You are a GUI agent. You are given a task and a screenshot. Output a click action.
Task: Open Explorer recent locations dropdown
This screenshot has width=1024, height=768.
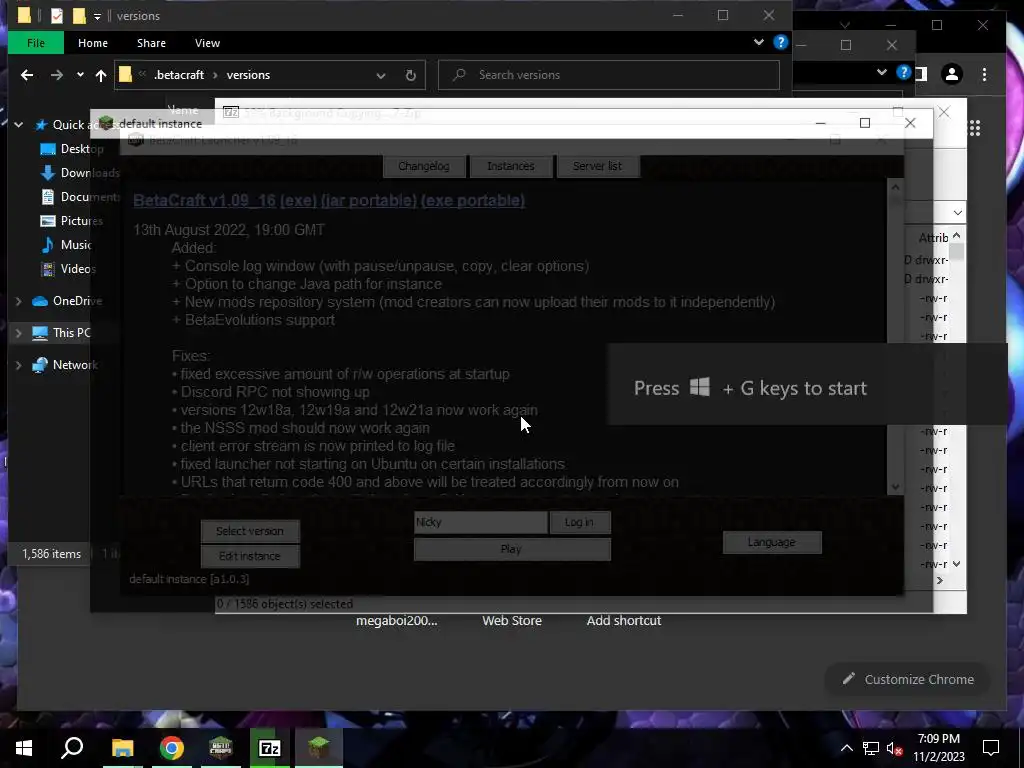(80, 75)
